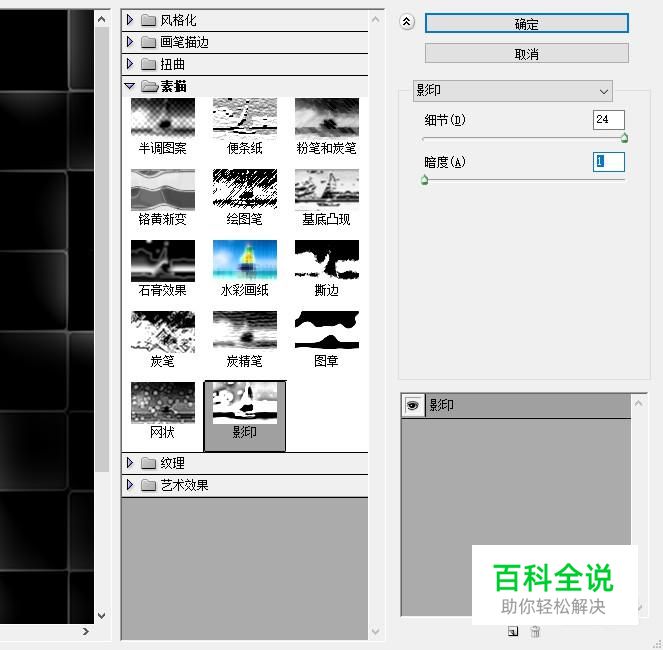The image size is (663, 650).
Task: Open the 影印 filter dropdown
Action: tap(512, 91)
